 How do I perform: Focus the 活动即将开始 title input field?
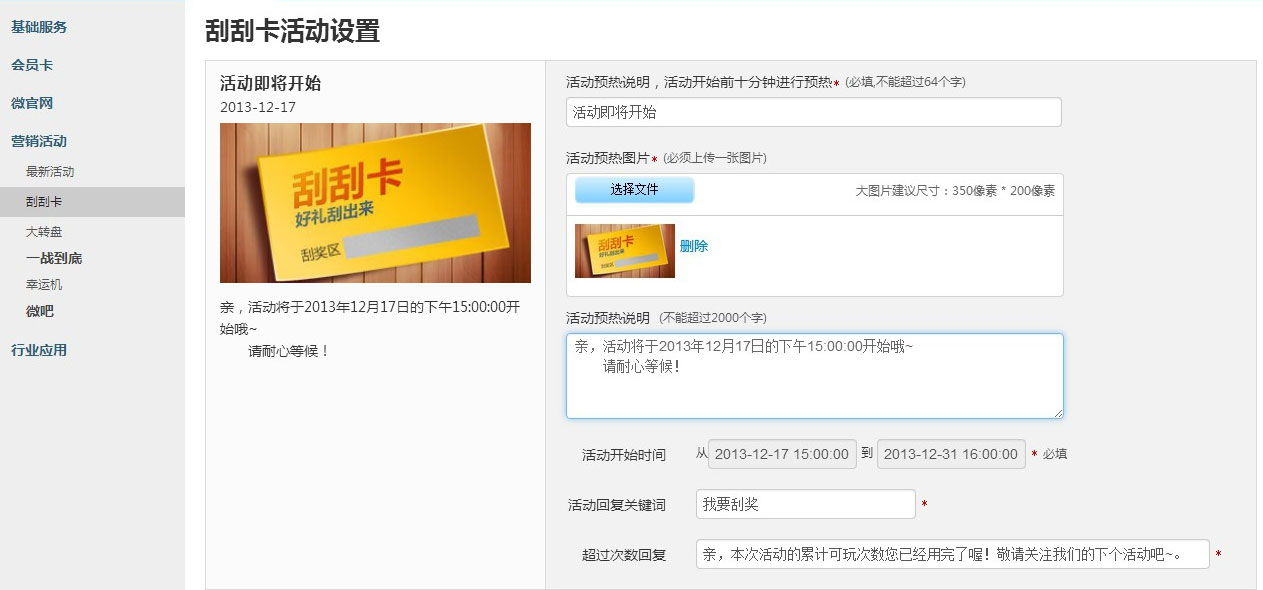click(x=814, y=112)
